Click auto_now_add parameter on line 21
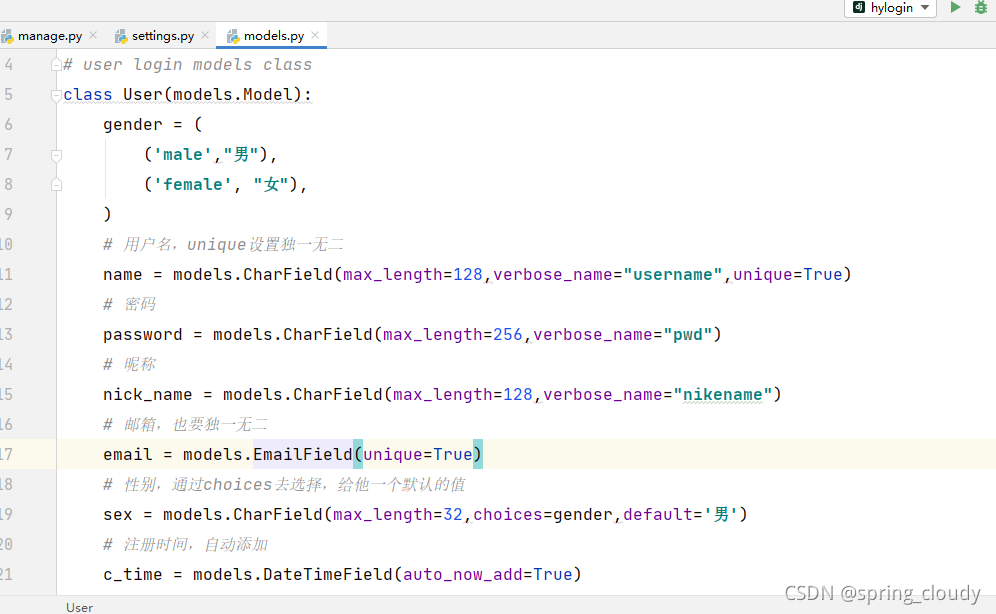 tap(462, 575)
